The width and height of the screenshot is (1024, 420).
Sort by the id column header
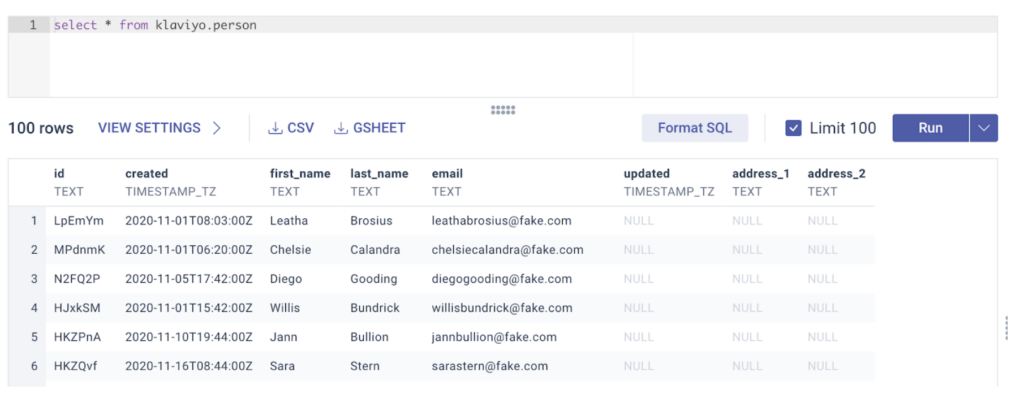click(x=59, y=174)
